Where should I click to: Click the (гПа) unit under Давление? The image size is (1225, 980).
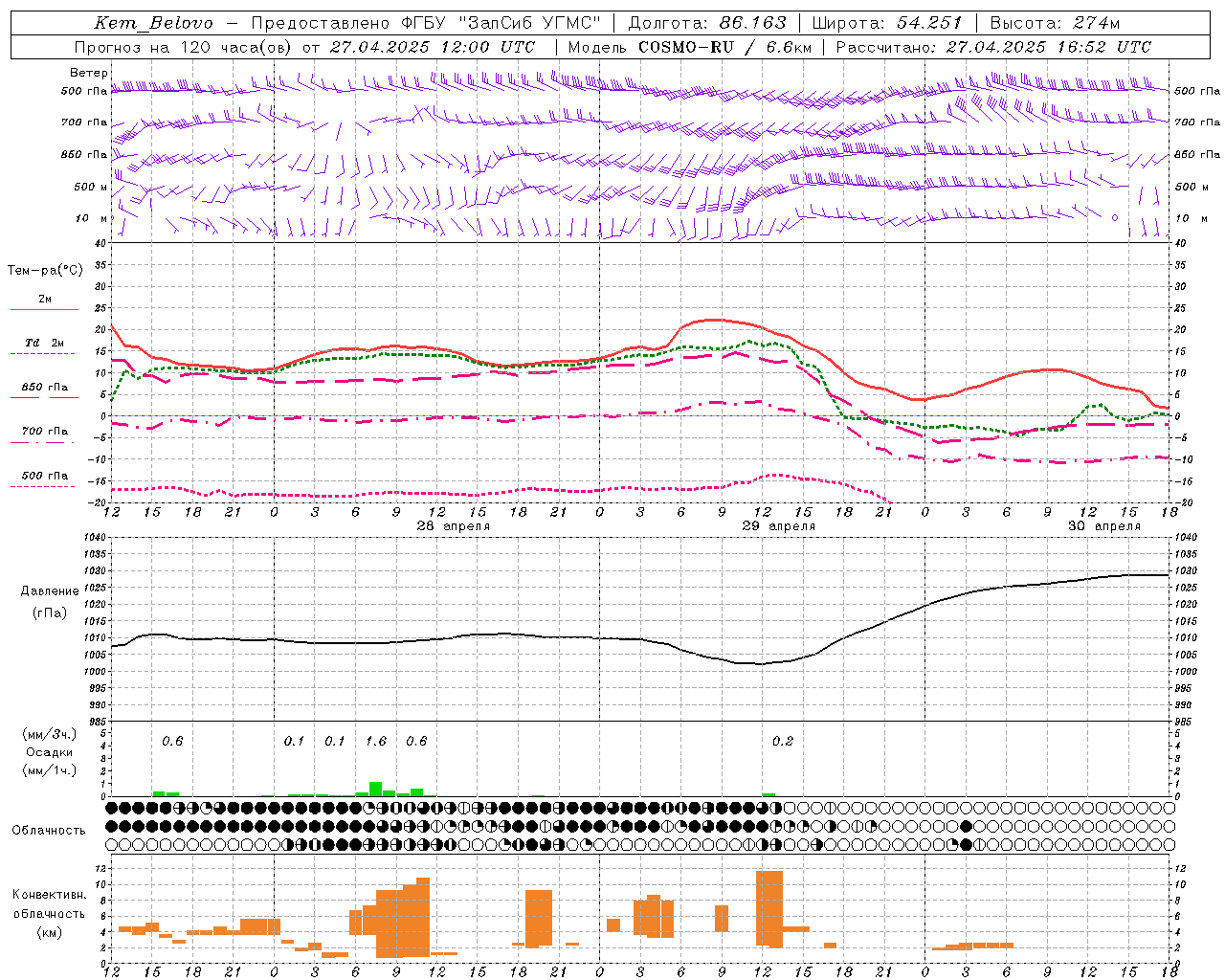tap(50, 613)
